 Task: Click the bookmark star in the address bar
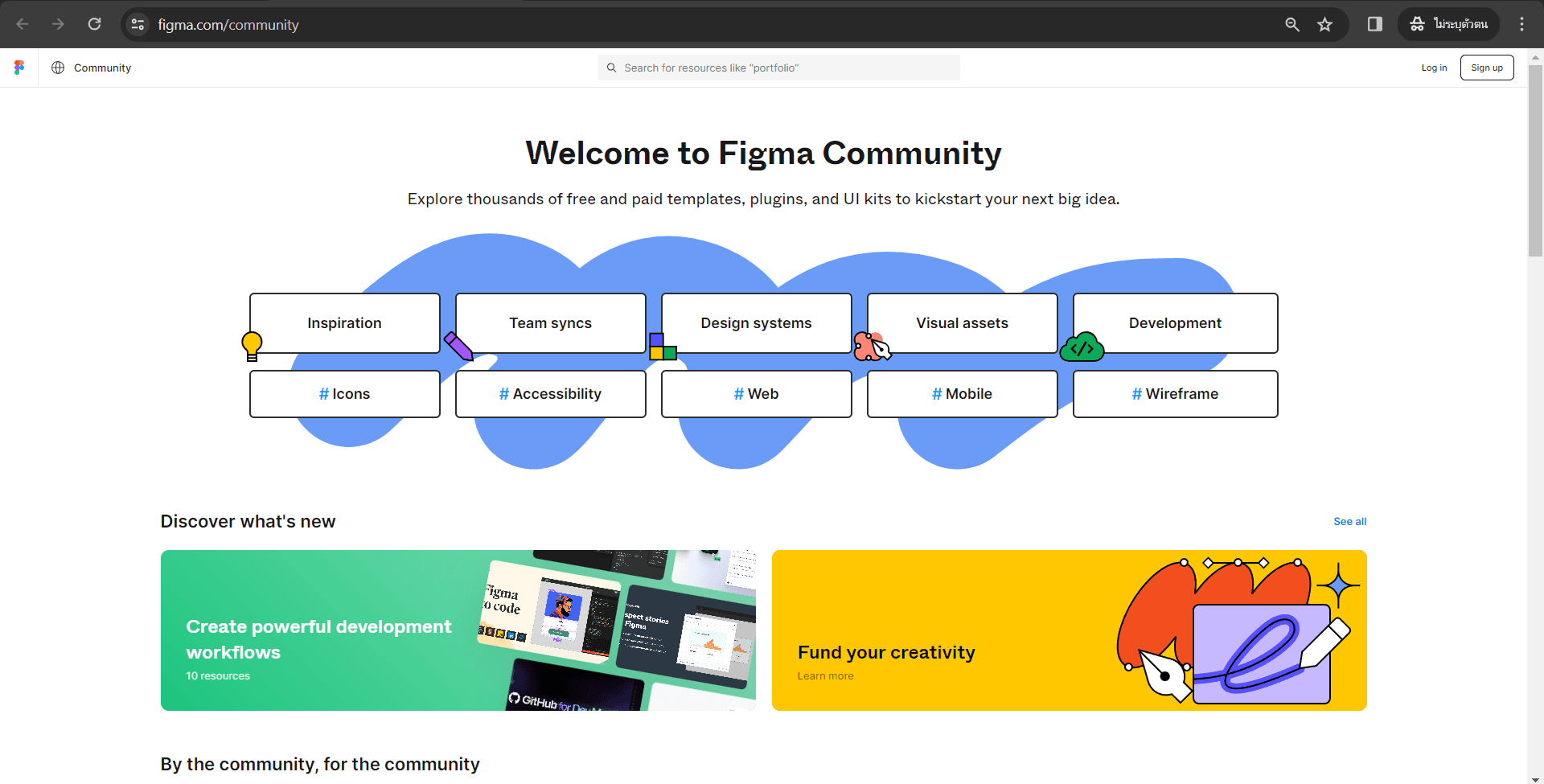coord(1324,24)
